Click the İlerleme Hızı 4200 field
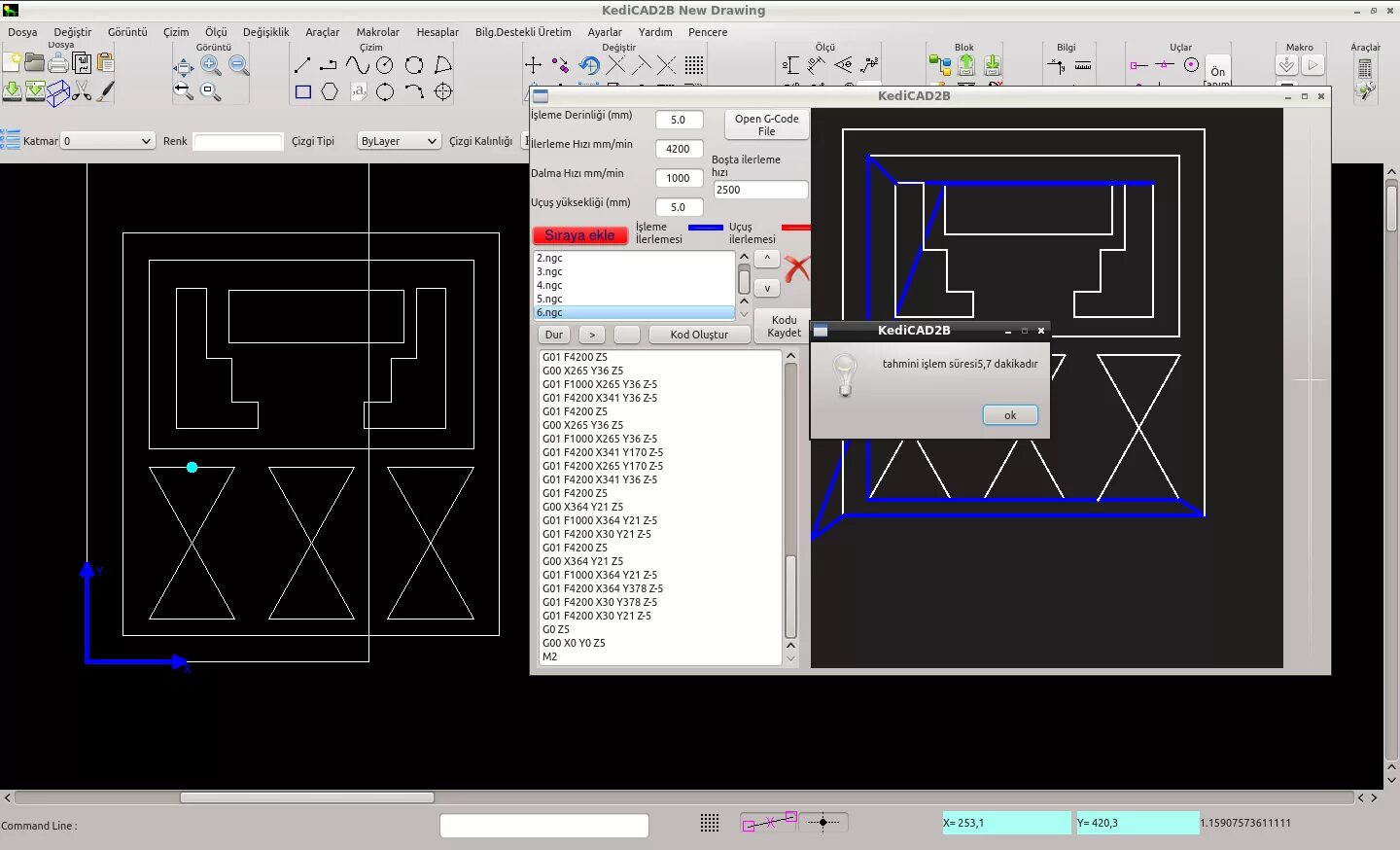 (679, 149)
